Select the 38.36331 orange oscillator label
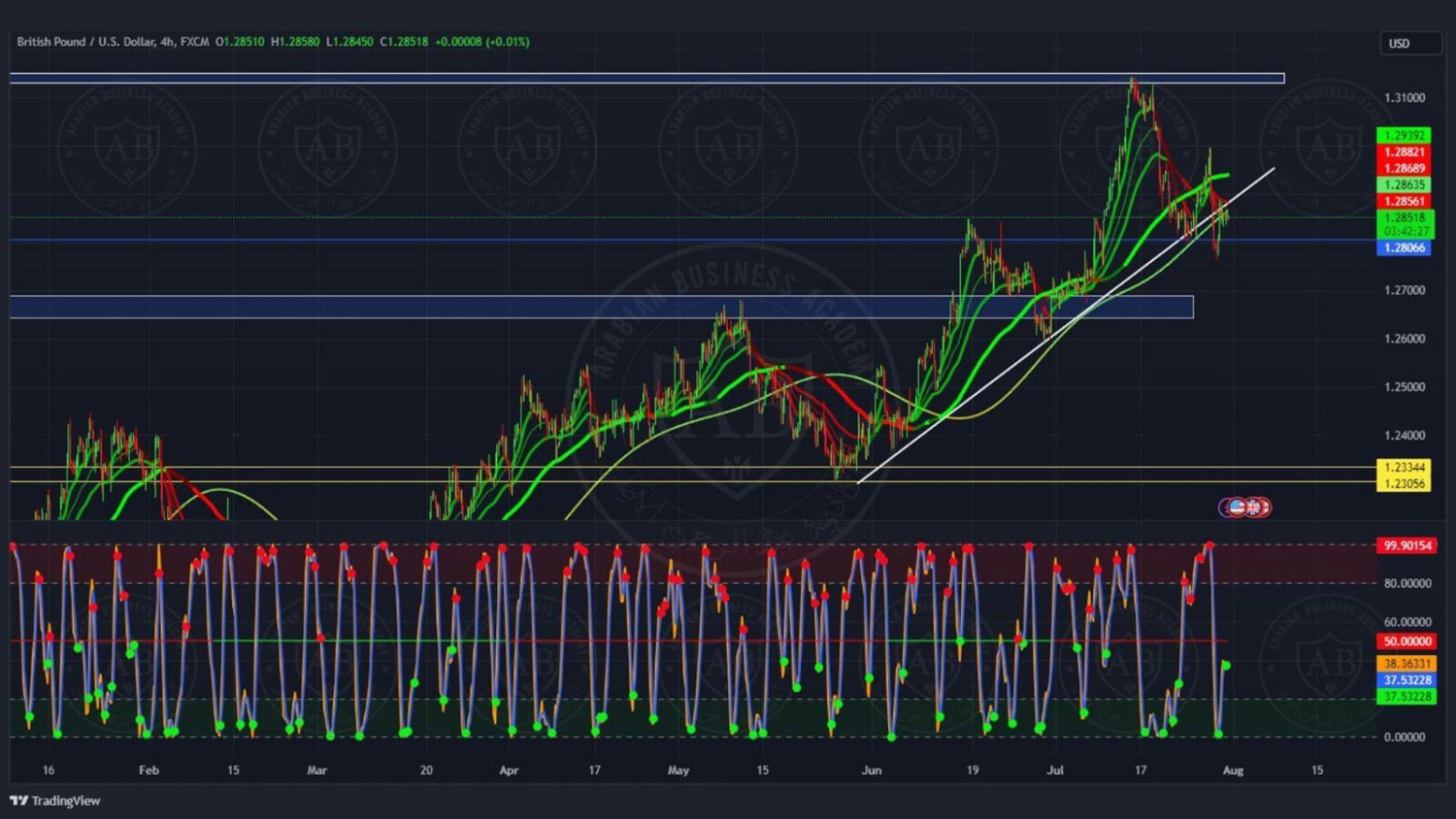The height and width of the screenshot is (819, 1456). point(1406,664)
